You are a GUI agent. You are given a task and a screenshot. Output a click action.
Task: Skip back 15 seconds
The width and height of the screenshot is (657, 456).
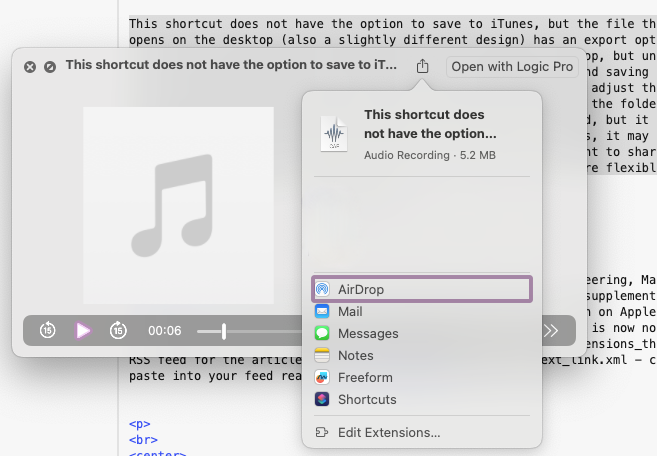tap(47, 330)
